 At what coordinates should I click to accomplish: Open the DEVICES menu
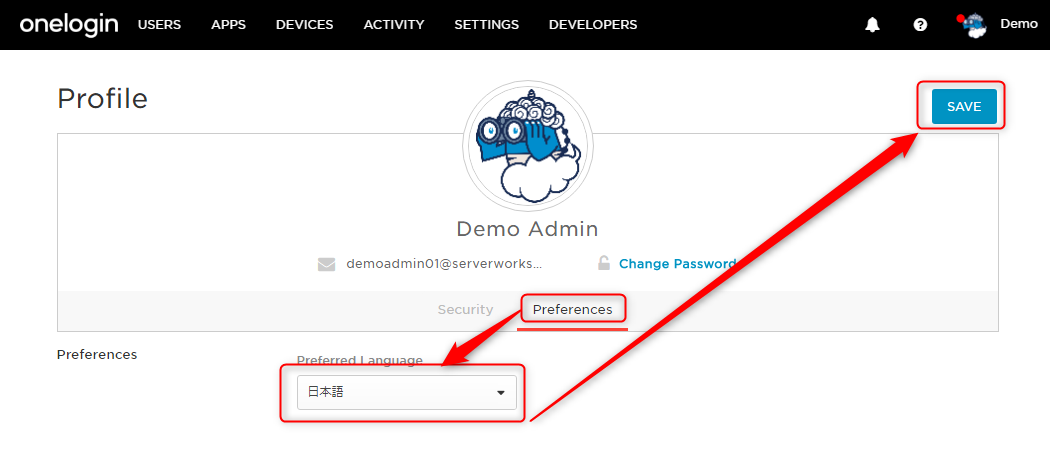(x=305, y=25)
